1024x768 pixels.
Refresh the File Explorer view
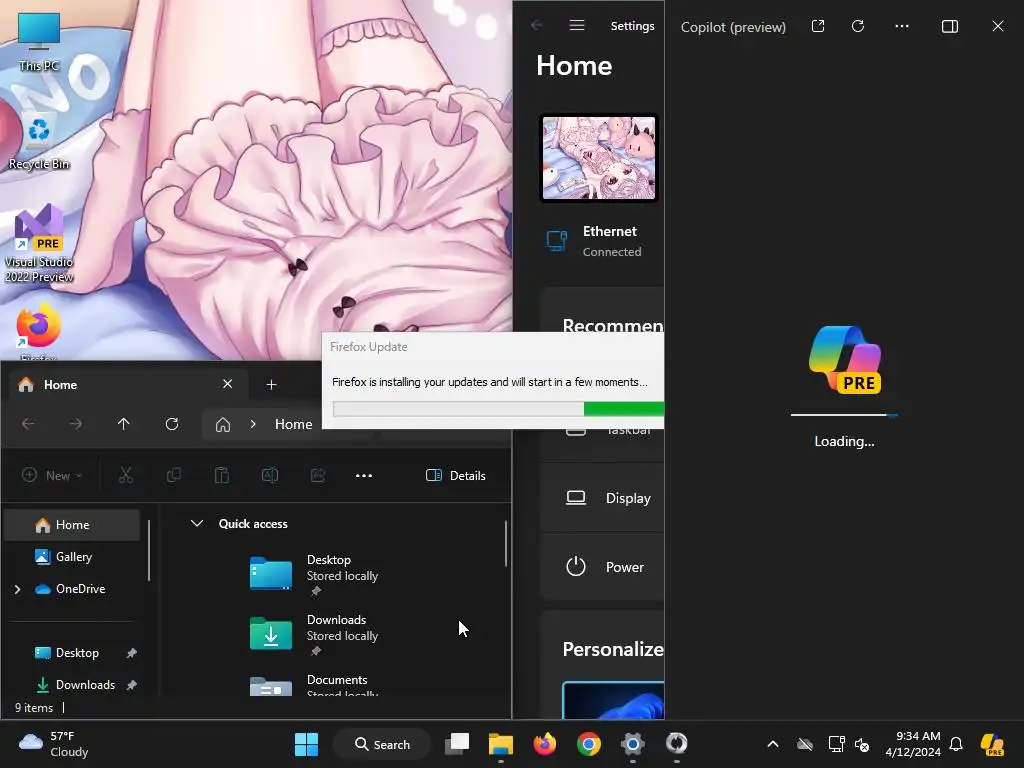(172, 424)
